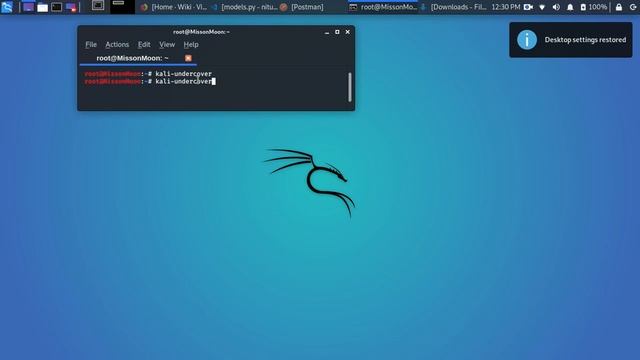The height and width of the screenshot is (360, 640).
Task: Open the terminal File menu
Action: (x=91, y=44)
